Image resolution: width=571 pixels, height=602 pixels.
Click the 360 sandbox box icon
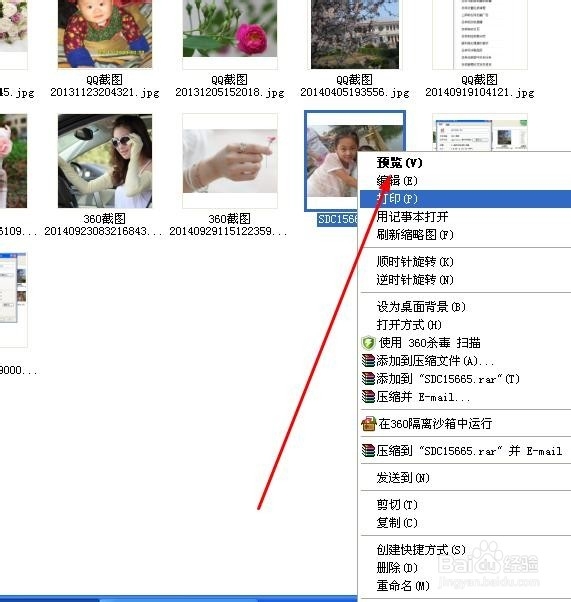pyautogui.click(x=369, y=423)
